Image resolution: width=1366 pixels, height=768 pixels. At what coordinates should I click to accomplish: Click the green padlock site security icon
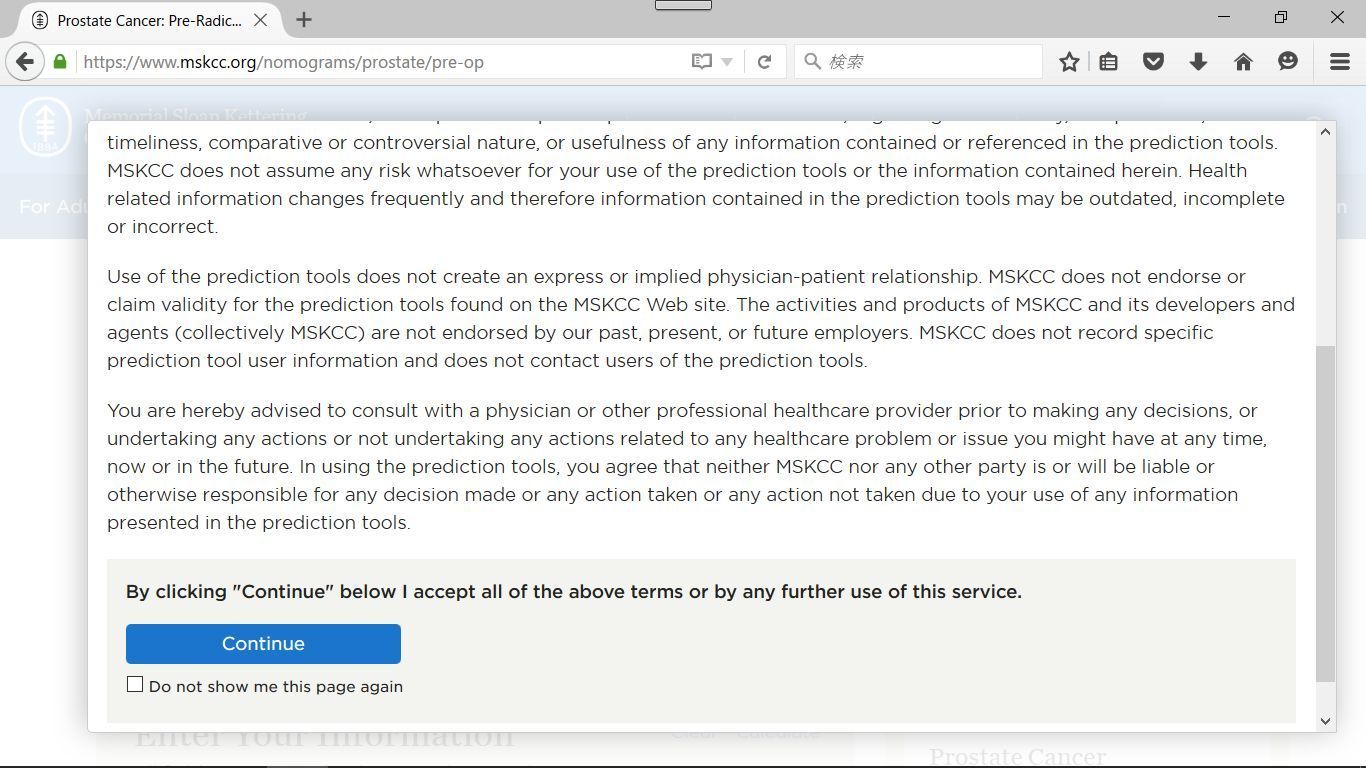[60, 62]
